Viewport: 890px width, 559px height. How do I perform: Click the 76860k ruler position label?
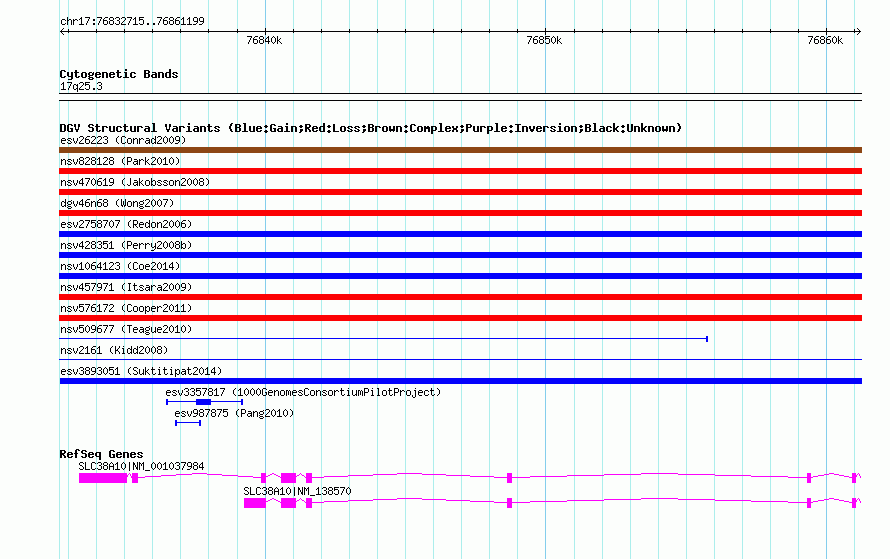pos(825,40)
